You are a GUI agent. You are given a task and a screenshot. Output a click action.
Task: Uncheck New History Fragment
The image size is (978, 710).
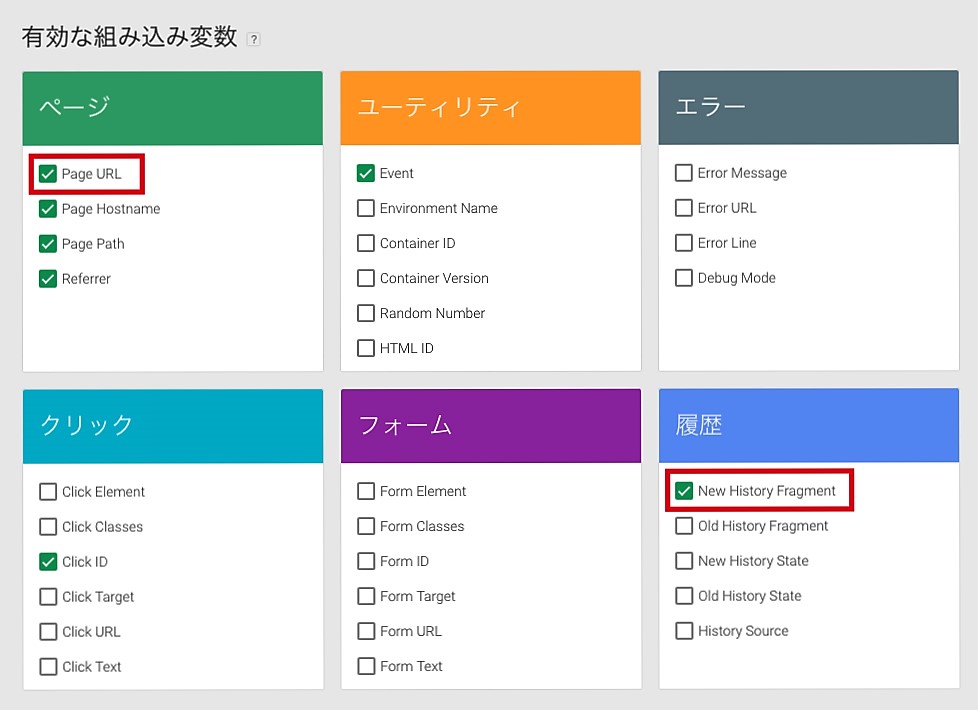684,491
